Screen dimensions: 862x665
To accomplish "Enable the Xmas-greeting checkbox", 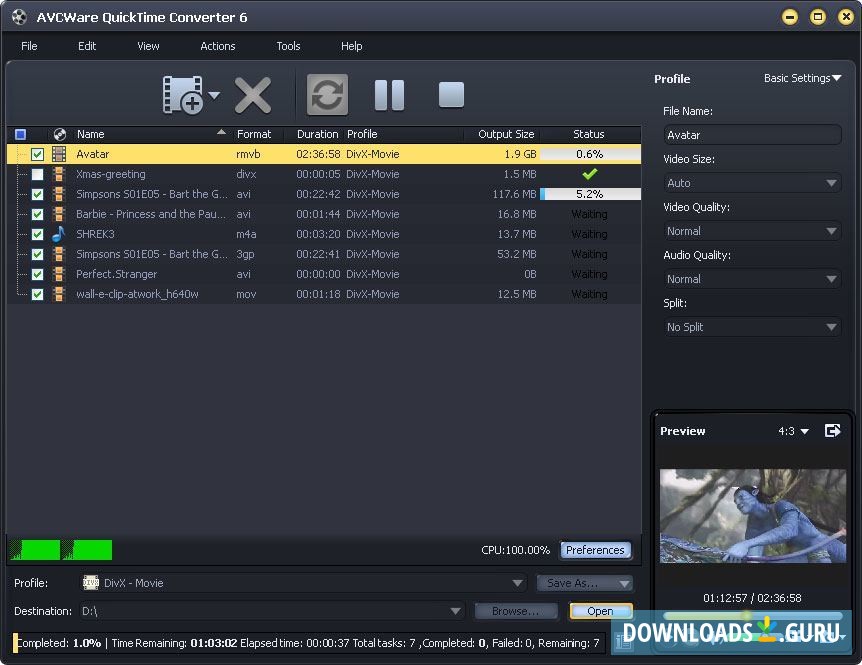I will 37,174.
